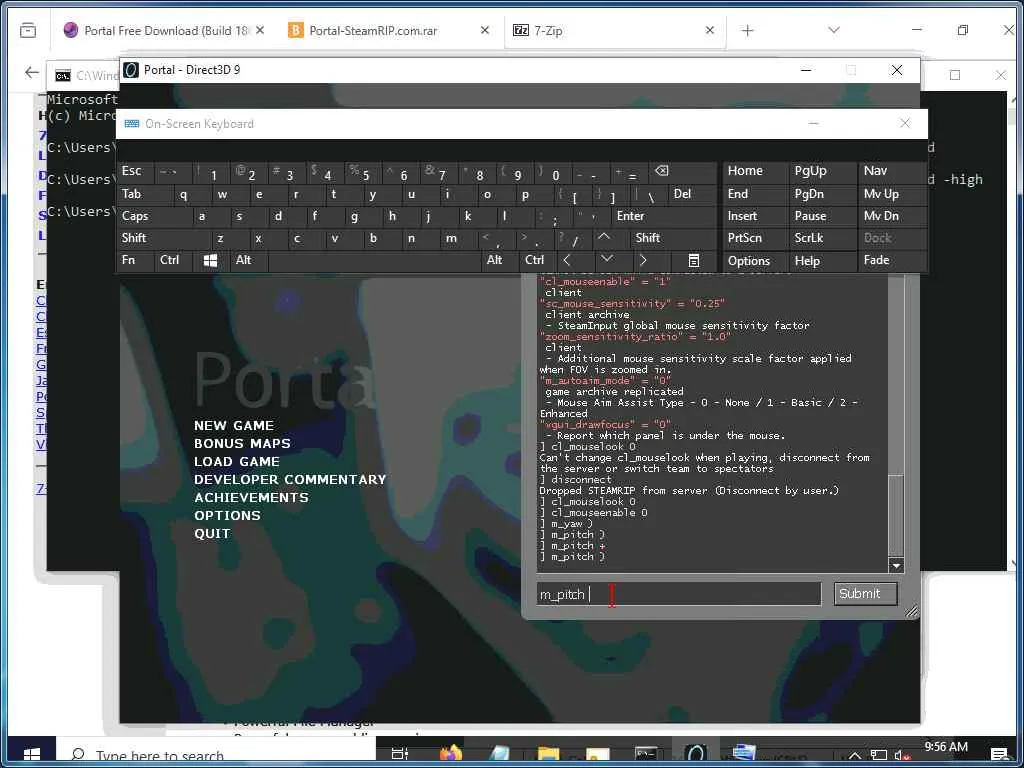Click taskbar search box

pyautogui.click(x=216, y=754)
